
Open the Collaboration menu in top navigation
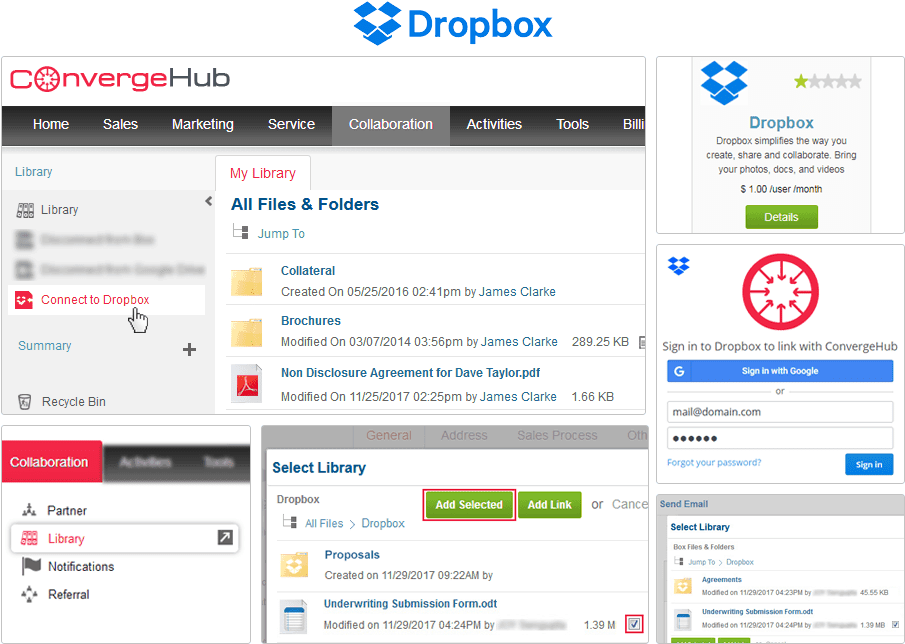[391, 124]
